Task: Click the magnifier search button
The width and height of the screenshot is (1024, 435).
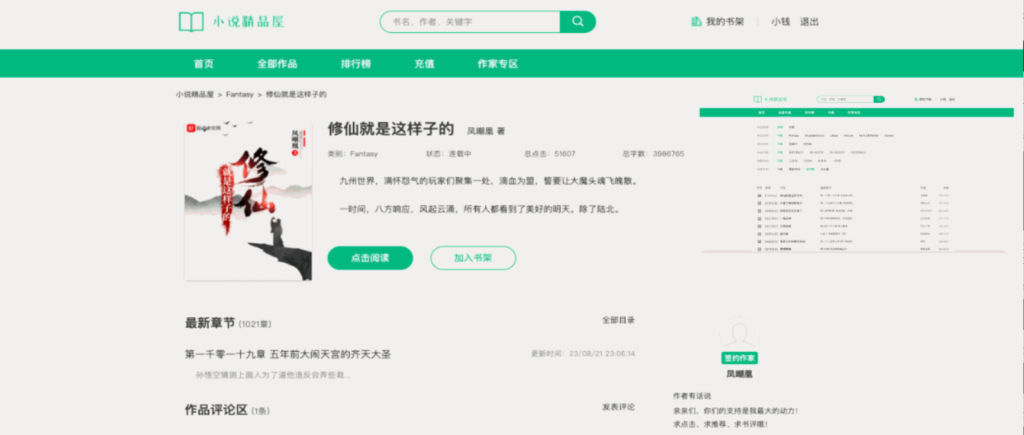Action: coord(578,22)
